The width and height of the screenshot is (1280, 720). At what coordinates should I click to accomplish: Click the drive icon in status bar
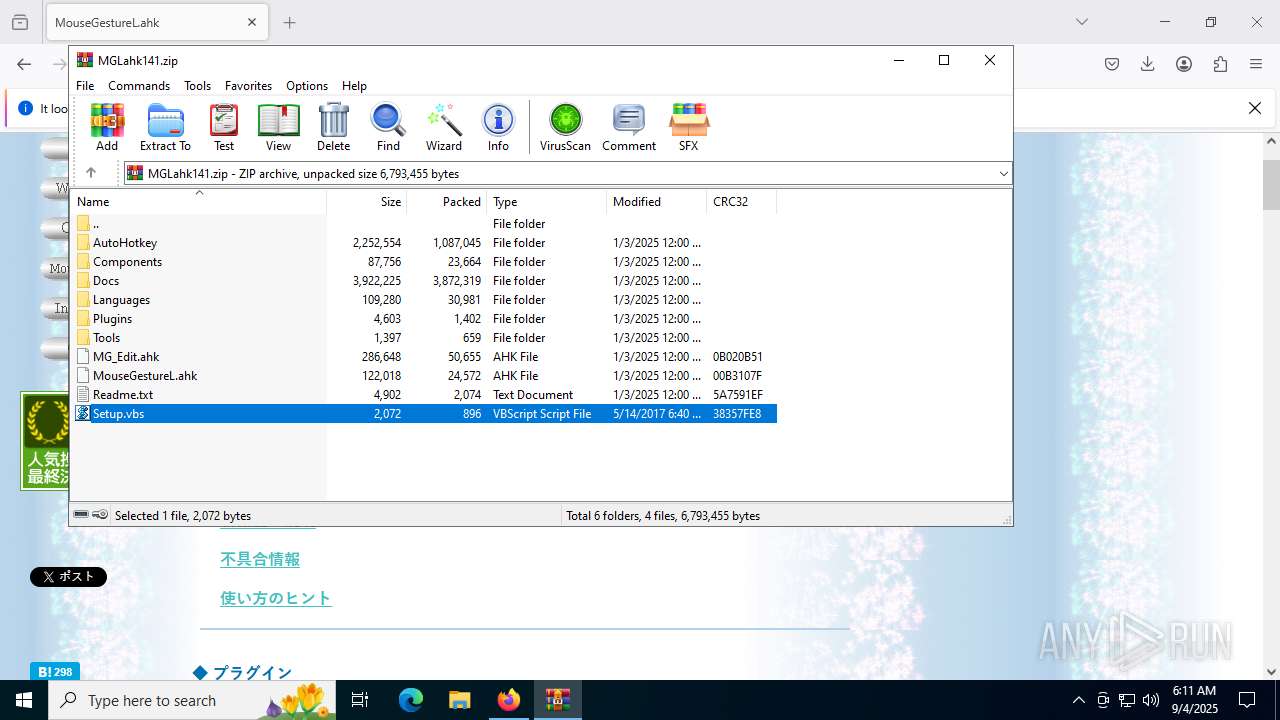[81, 515]
